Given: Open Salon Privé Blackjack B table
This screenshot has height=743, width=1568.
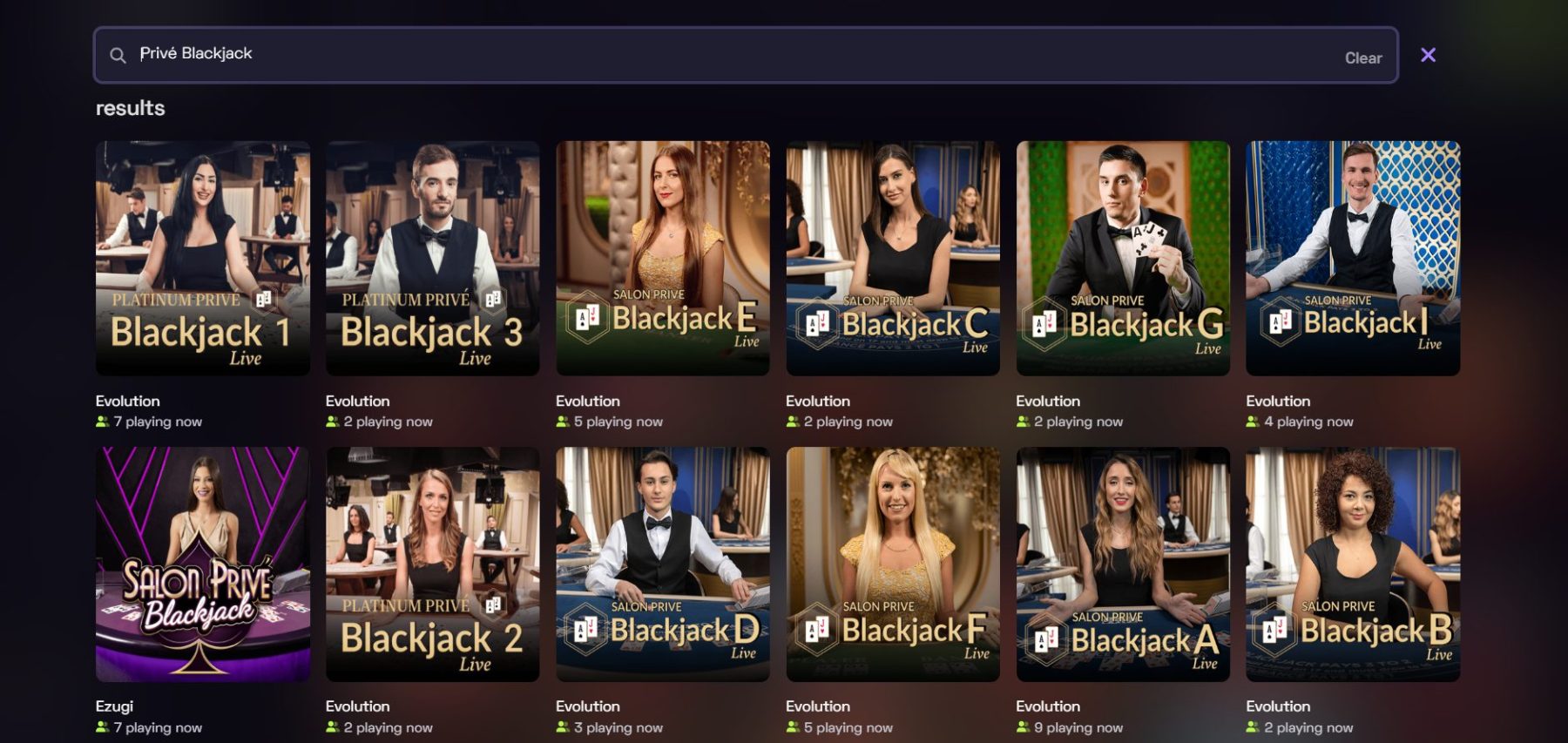Looking at the screenshot, I should click(x=1353, y=564).
